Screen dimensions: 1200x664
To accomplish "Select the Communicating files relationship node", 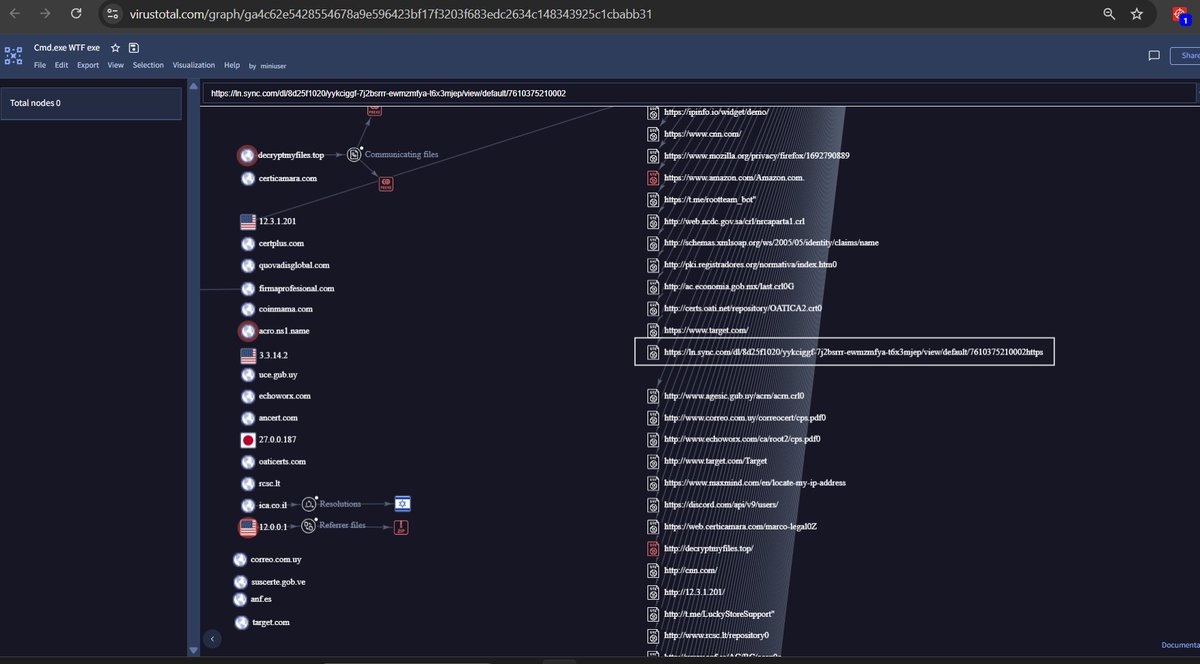I will 355,155.
